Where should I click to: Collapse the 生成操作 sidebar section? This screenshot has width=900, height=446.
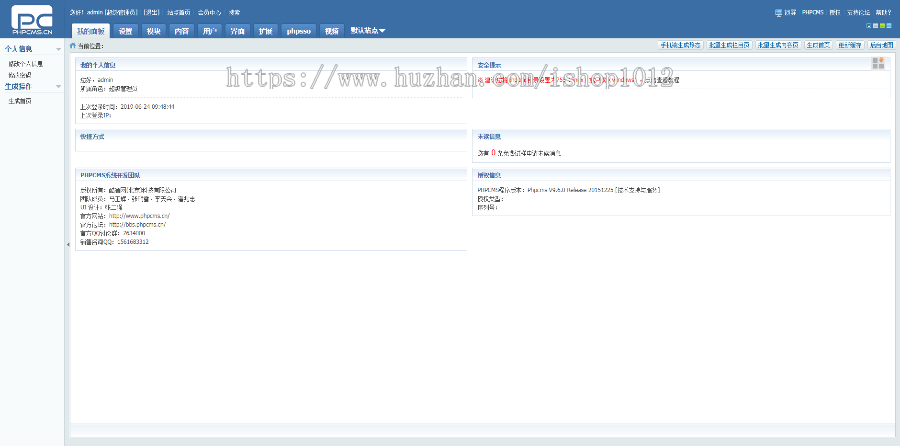(x=58, y=87)
